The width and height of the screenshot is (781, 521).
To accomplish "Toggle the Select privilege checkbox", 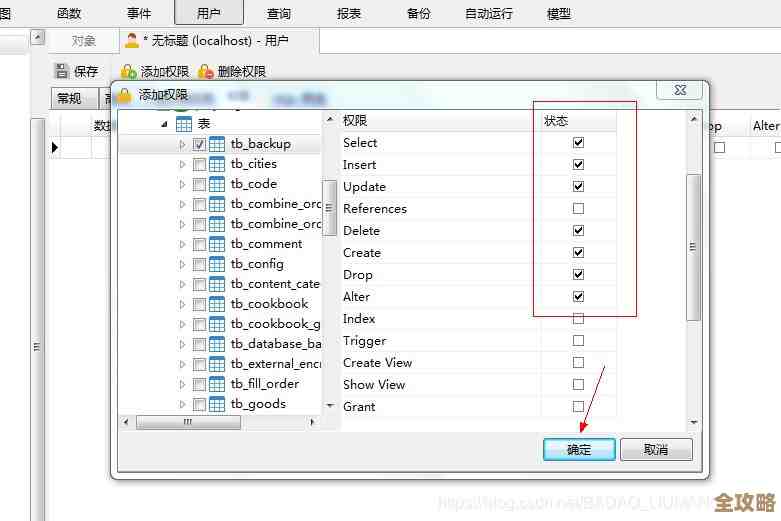I will coord(578,142).
